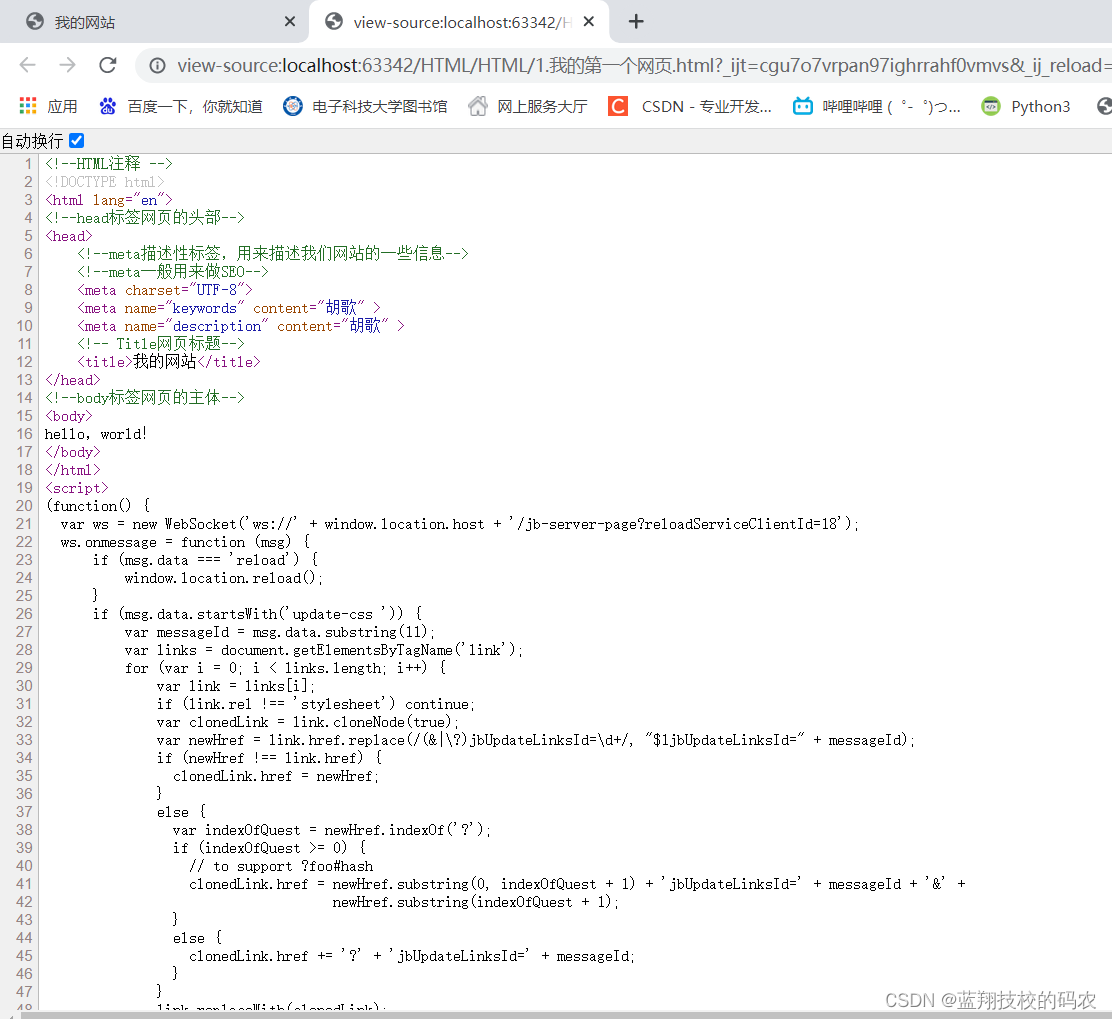Select the view-source:localhost tab

click(459, 22)
